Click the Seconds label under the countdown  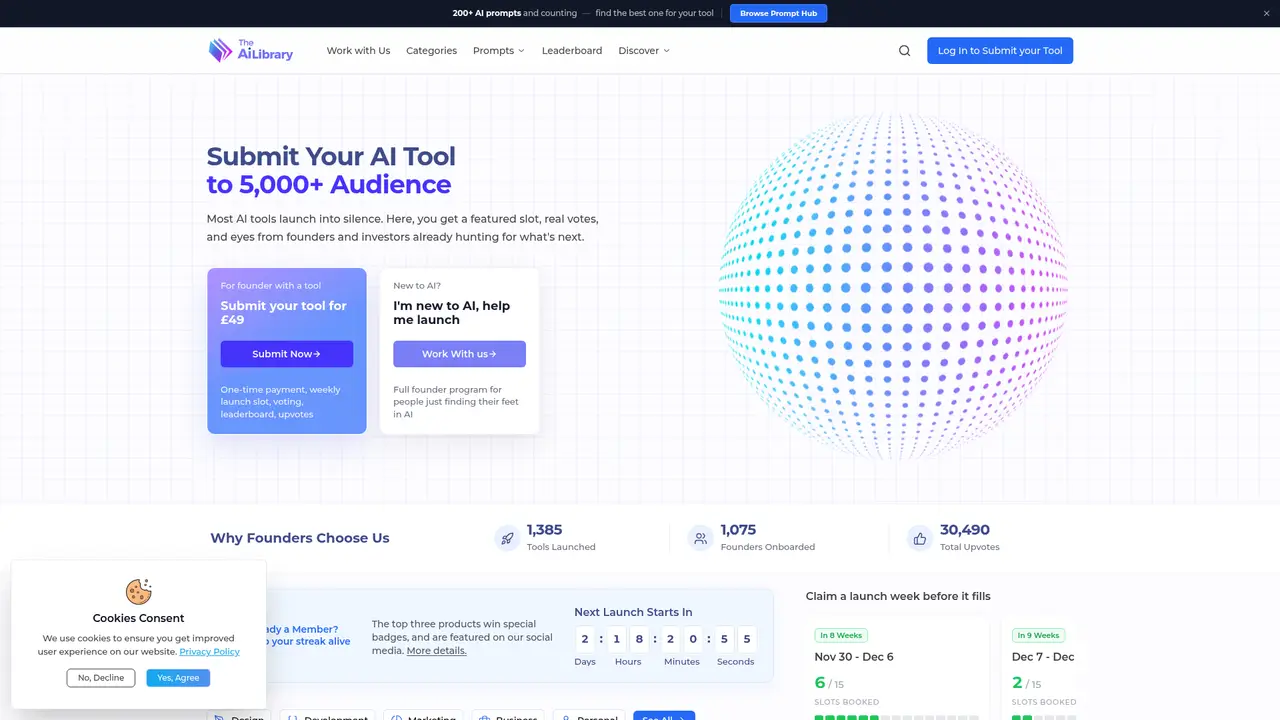pos(735,662)
